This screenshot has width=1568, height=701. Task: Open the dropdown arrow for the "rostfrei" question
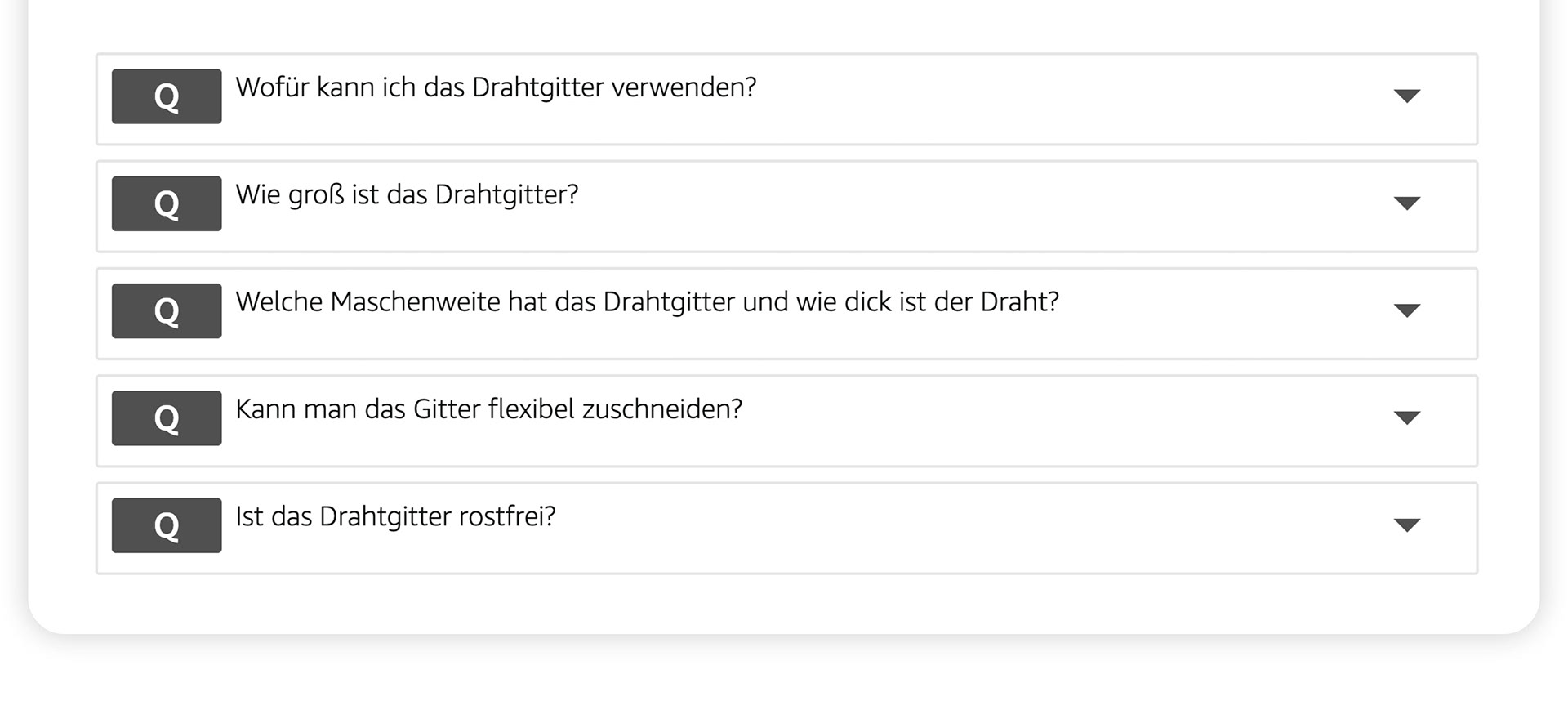[1406, 525]
